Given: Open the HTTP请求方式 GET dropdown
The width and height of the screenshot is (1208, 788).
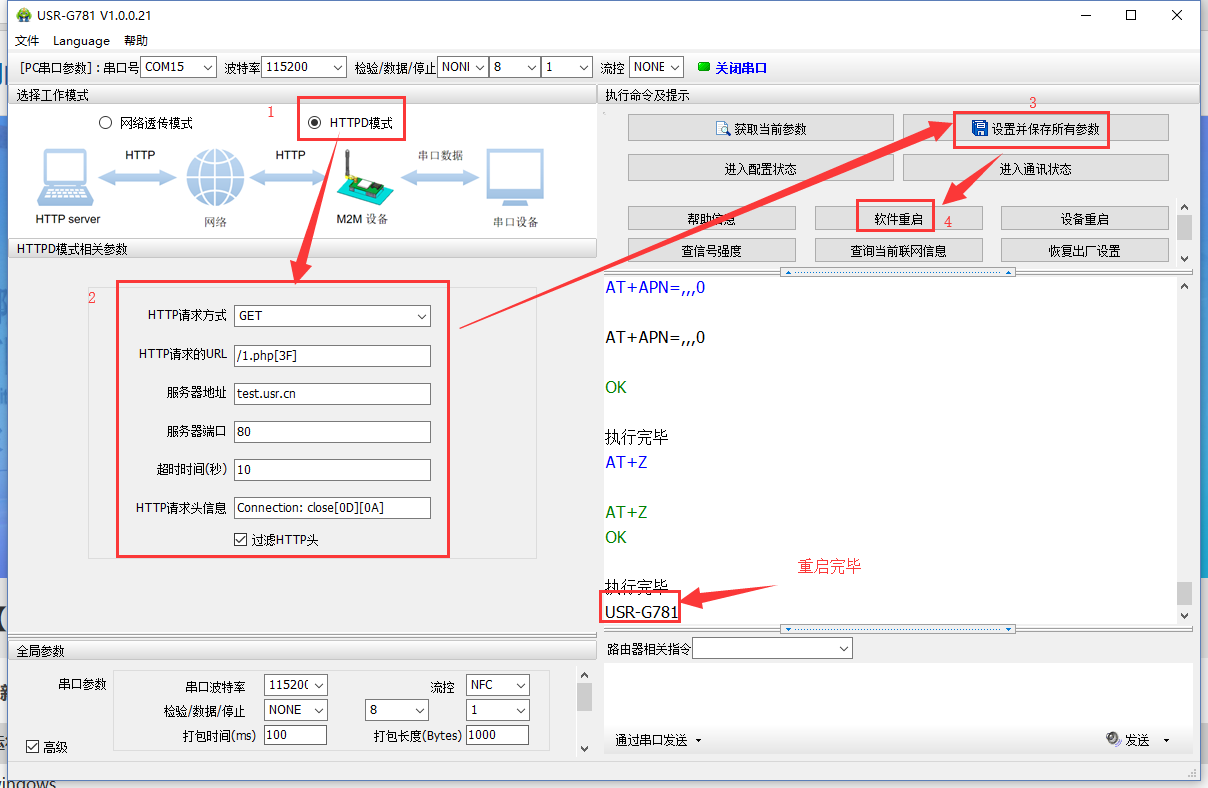Looking at the screenshot, I should coord(332,316).
